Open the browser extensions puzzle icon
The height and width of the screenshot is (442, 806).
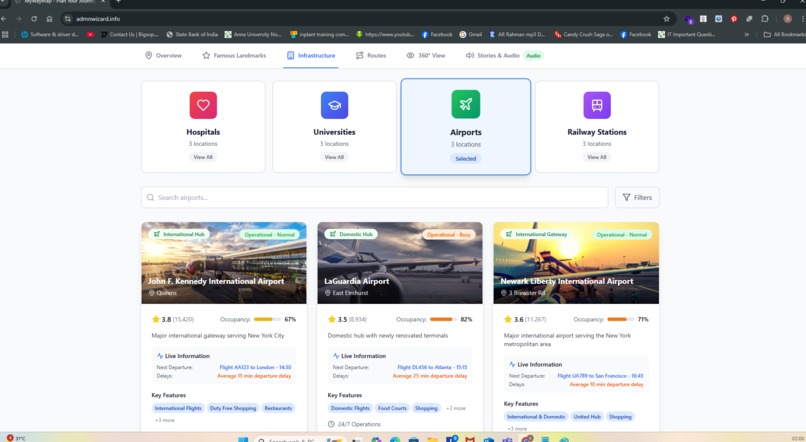[x=765, y=19]
